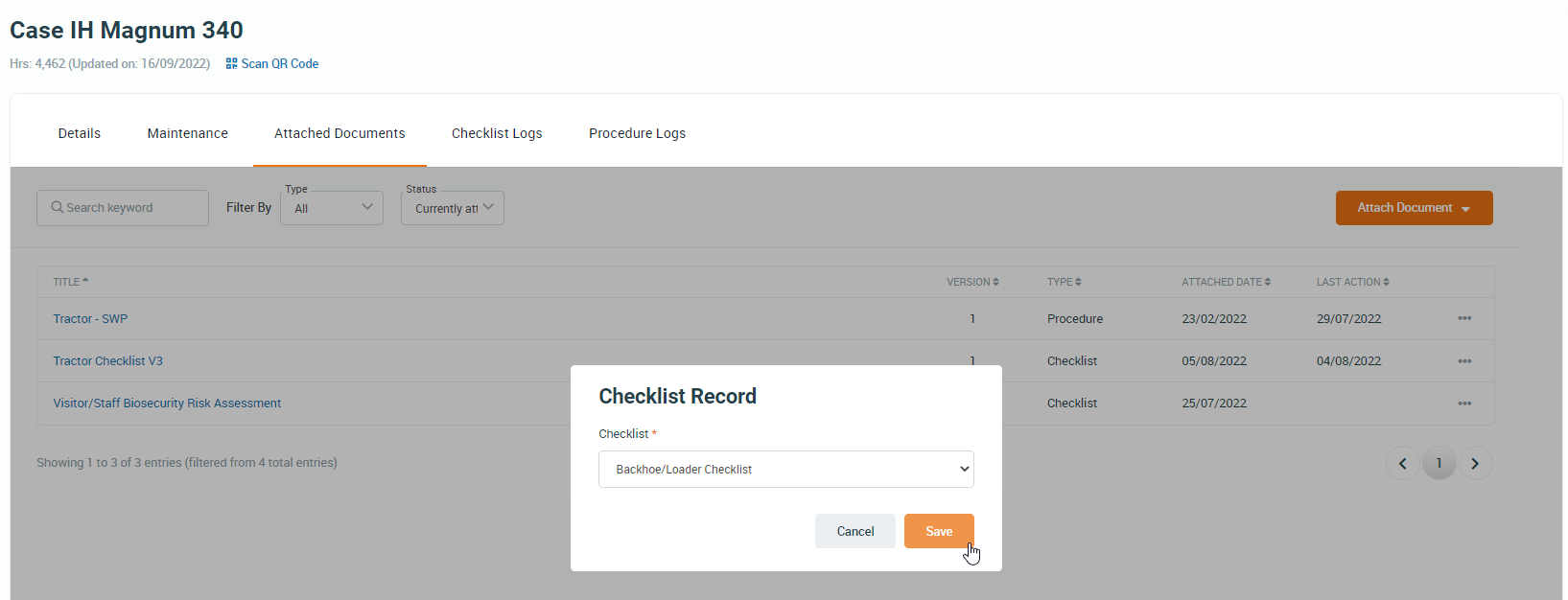Open the Tractor Checklist V3 document

click(107, 361)
